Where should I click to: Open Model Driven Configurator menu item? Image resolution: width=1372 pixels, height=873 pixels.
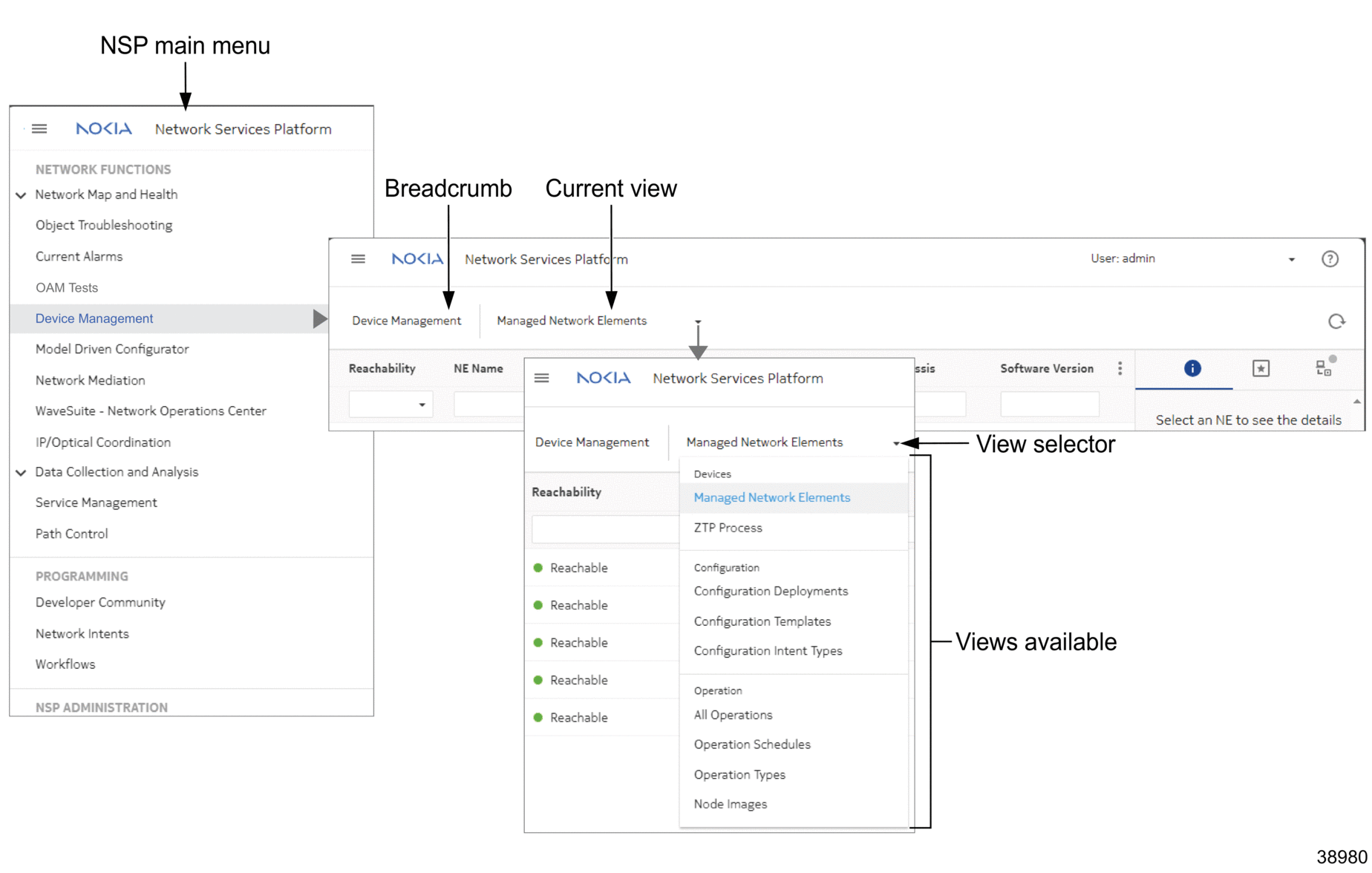pos(112,350)
